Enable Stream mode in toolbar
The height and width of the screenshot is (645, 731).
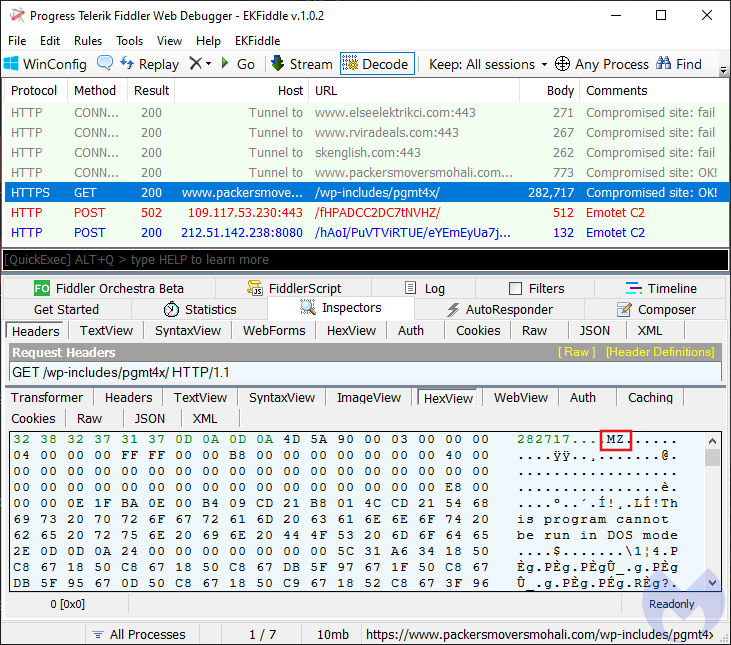tap(301, 64)
